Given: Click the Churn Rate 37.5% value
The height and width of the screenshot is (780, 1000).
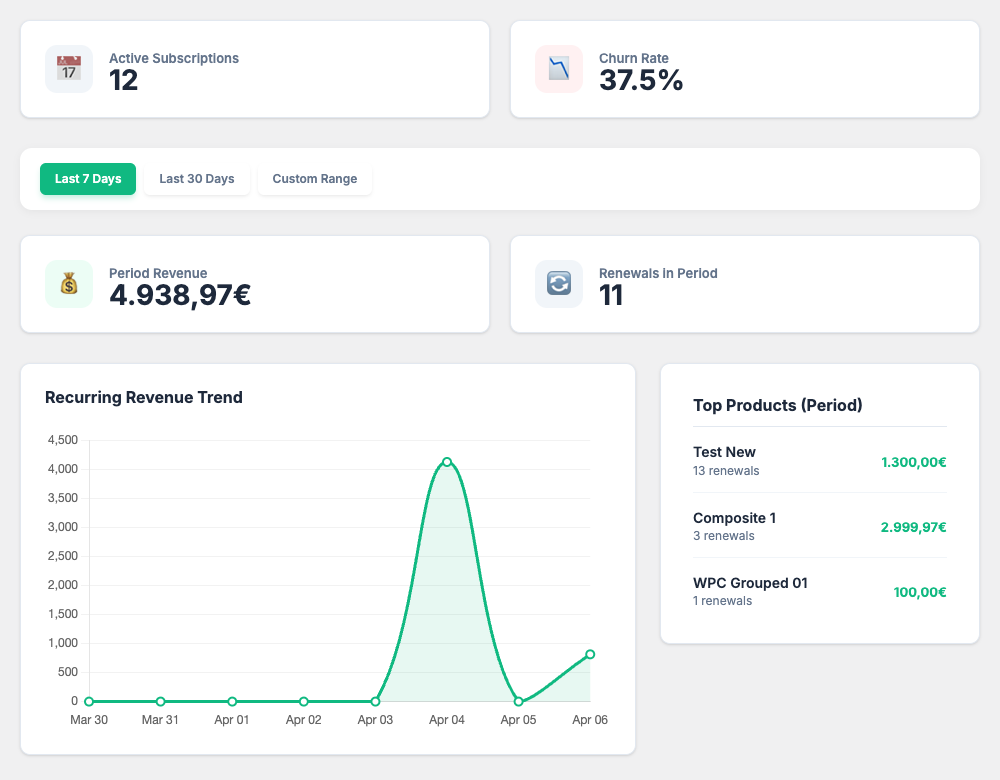Looking at the screenshot, I should coord(641,80).
